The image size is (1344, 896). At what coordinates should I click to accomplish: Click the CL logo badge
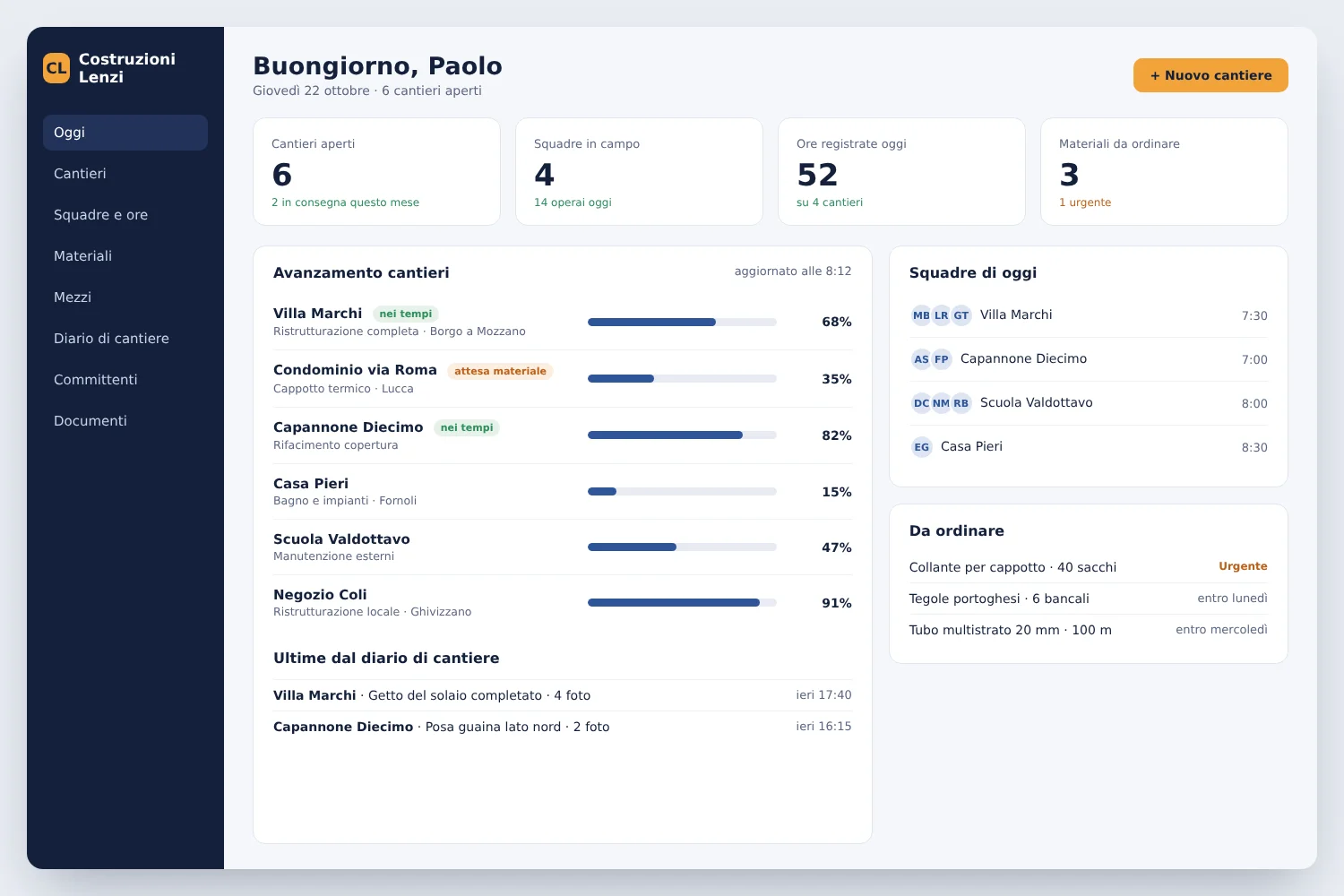click(x=56, y=68)
